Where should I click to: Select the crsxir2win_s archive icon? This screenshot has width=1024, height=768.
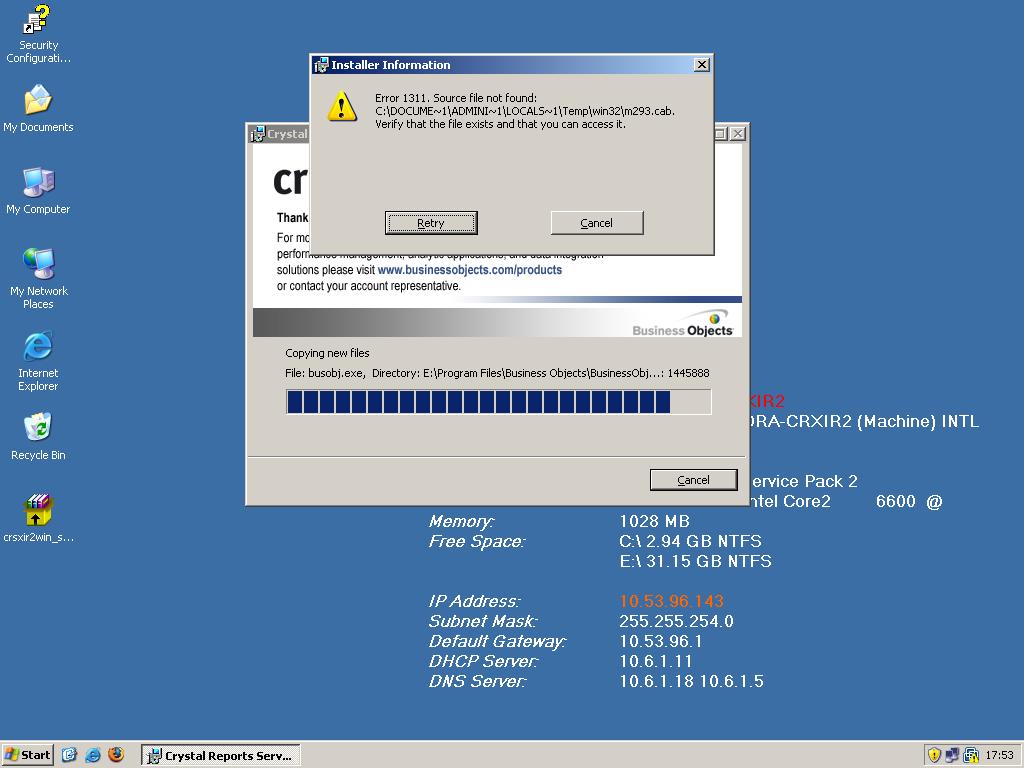click(x=38, y=519)
